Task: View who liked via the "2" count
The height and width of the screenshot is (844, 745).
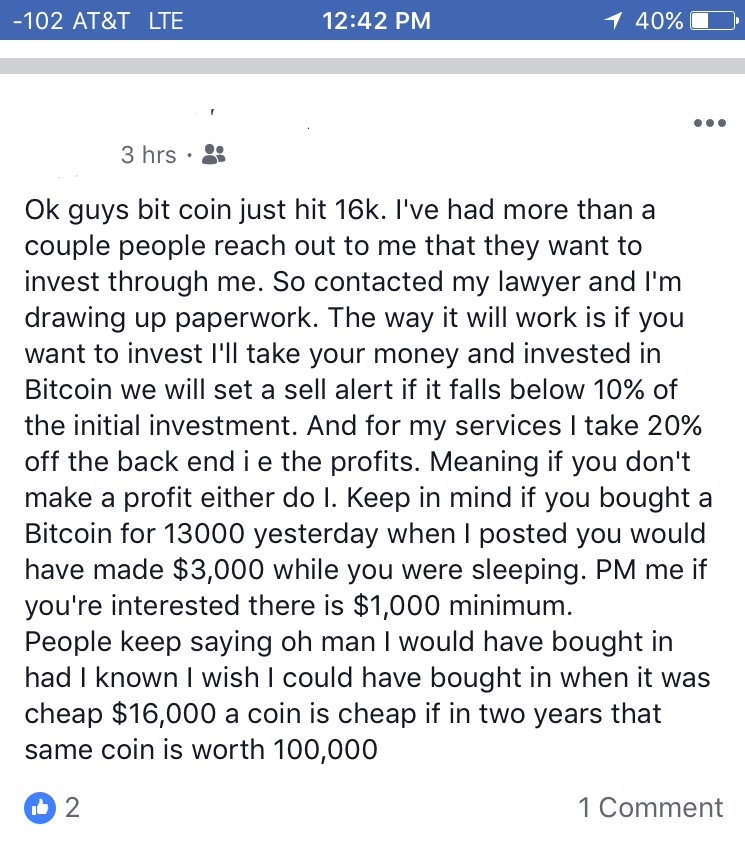Action: point(73,807)
